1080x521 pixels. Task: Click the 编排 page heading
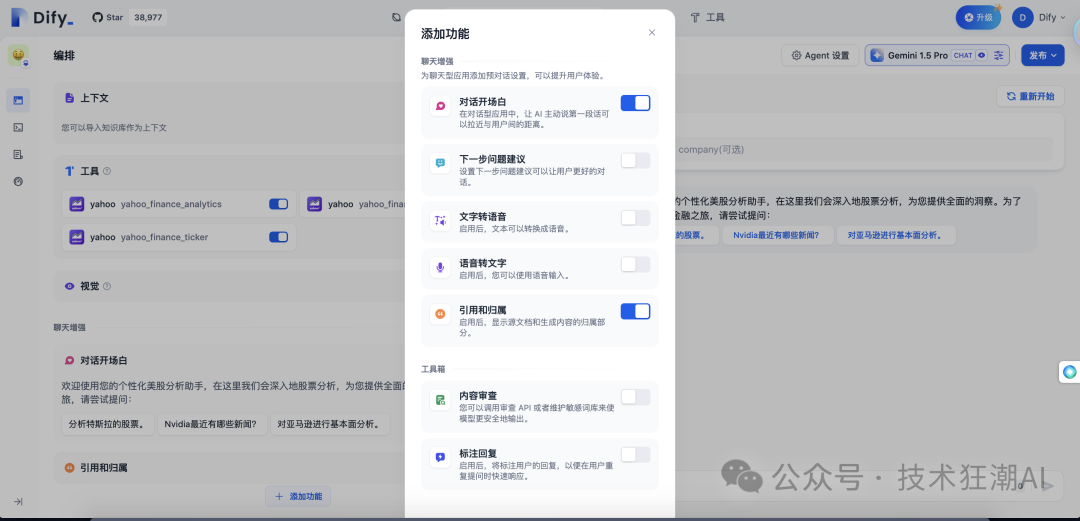[64, 56]
